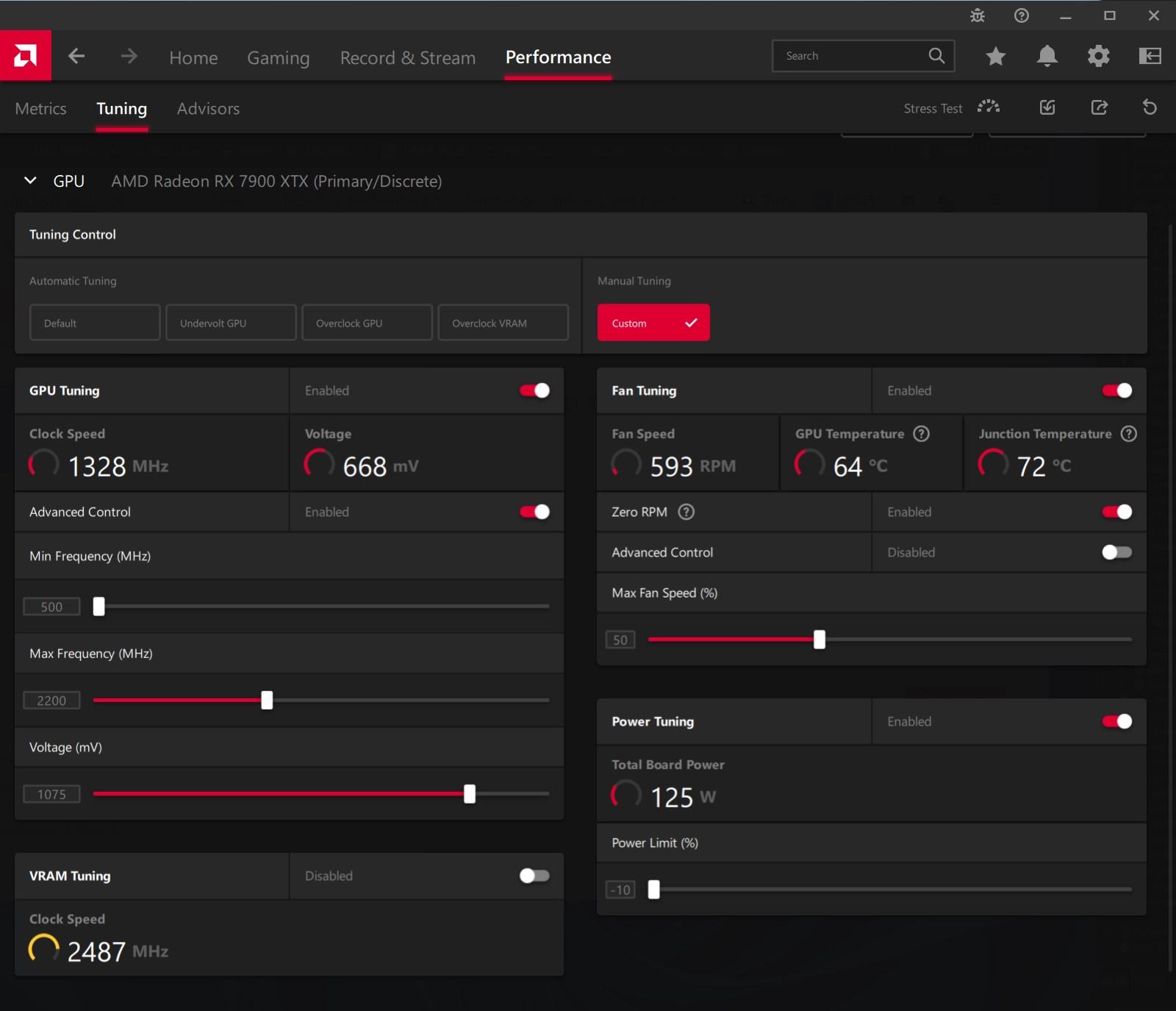Image resolution: width=1176 pixels, height=1011 pixels.
Task: Open the bug report tool icon
Action: coord(978,15)
